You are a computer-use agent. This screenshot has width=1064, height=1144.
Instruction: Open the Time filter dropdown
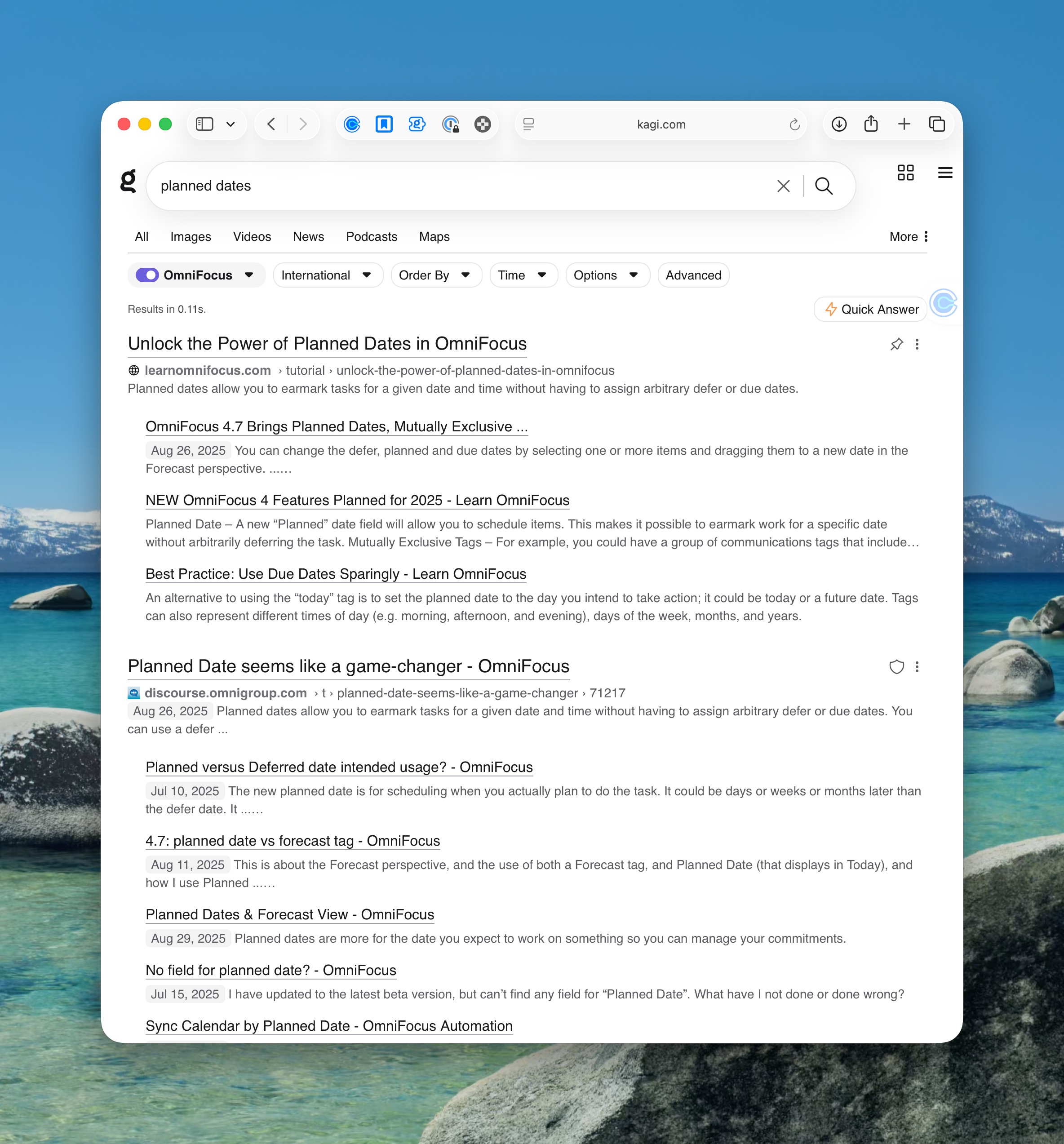(523, 275)
